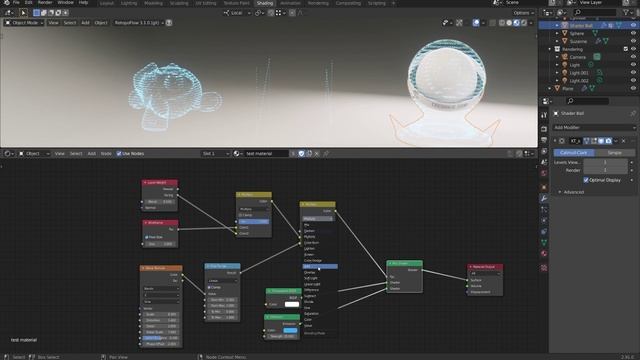Open the Material properties tab icon
The image size is (640, 360).
click(x=544, y=253)
